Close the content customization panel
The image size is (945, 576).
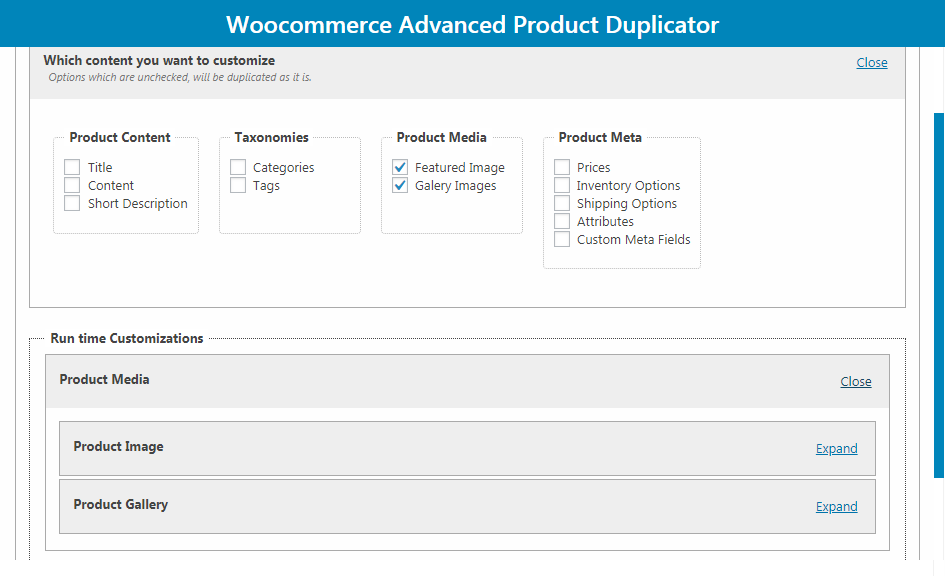[871, 63]
